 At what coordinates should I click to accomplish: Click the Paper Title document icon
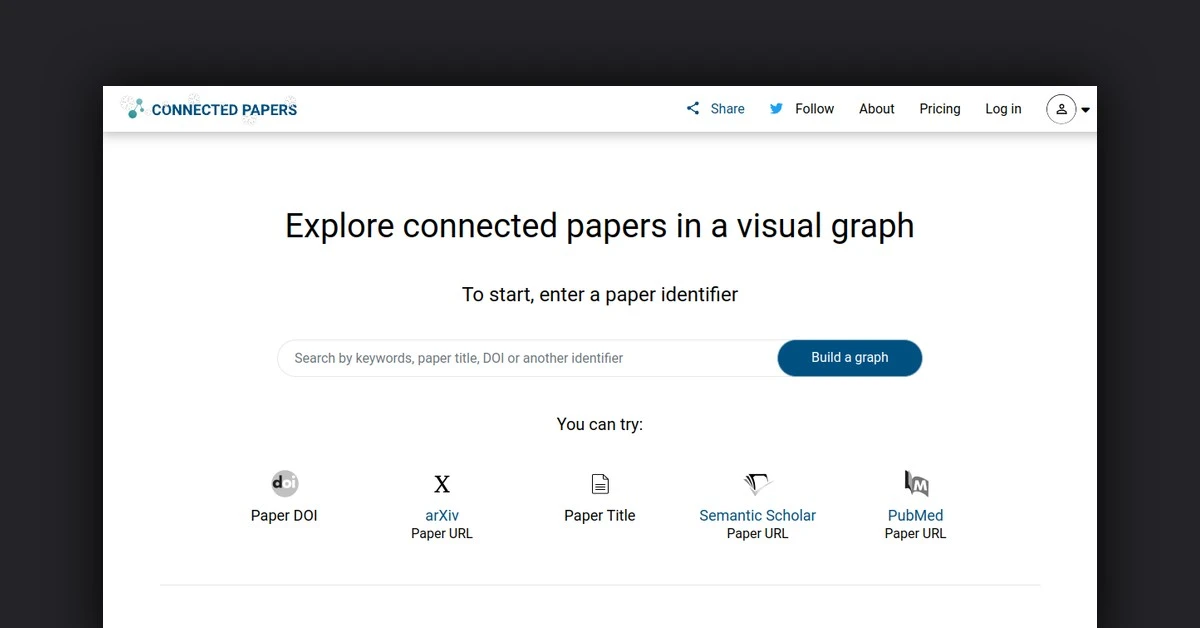(600, 483)
